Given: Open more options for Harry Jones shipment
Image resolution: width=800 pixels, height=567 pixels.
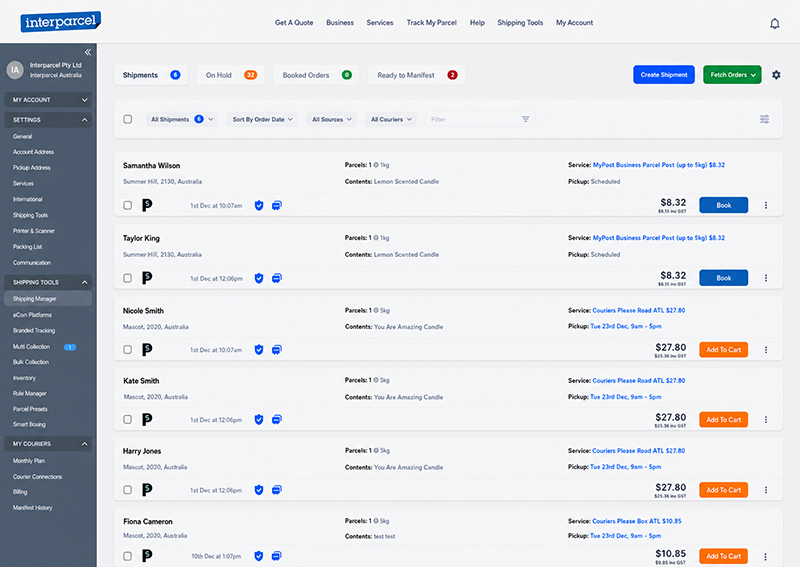Looking at the screenshot, I should (766, 490).
